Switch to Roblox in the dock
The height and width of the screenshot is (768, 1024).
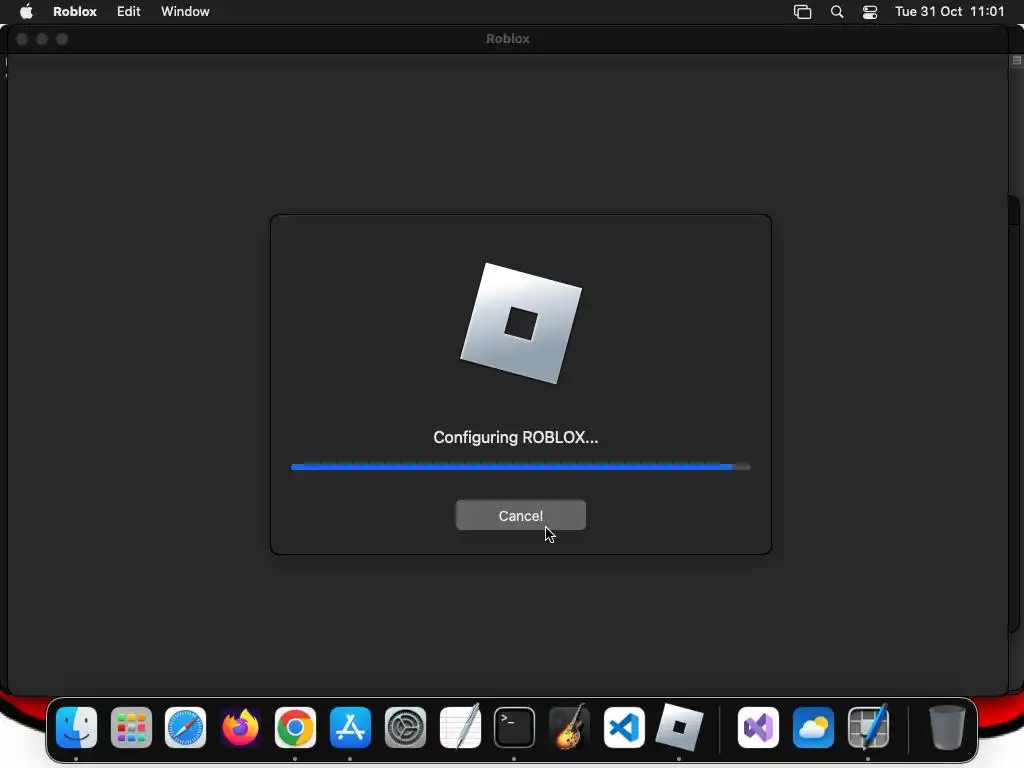pos(679,728)
